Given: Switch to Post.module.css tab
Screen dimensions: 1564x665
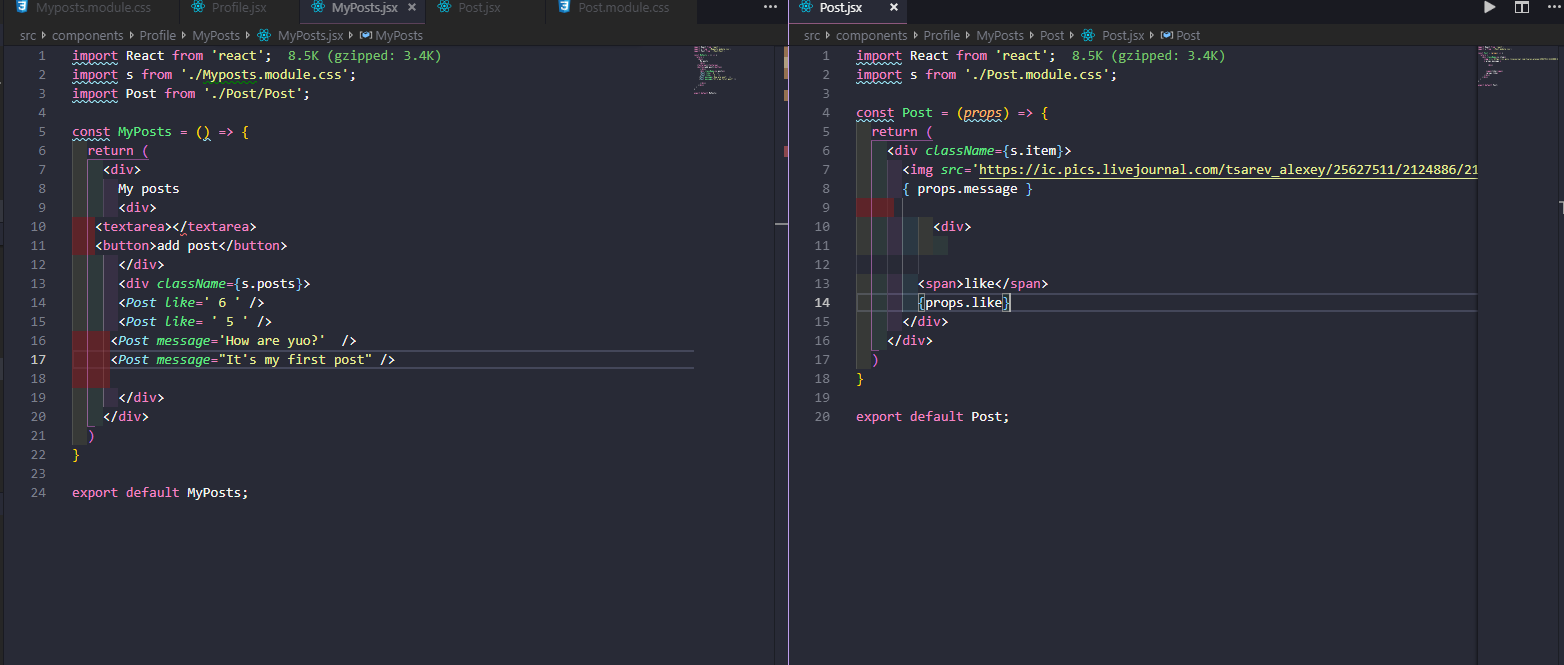Looking at the screenshot, I should click(623, 8).
